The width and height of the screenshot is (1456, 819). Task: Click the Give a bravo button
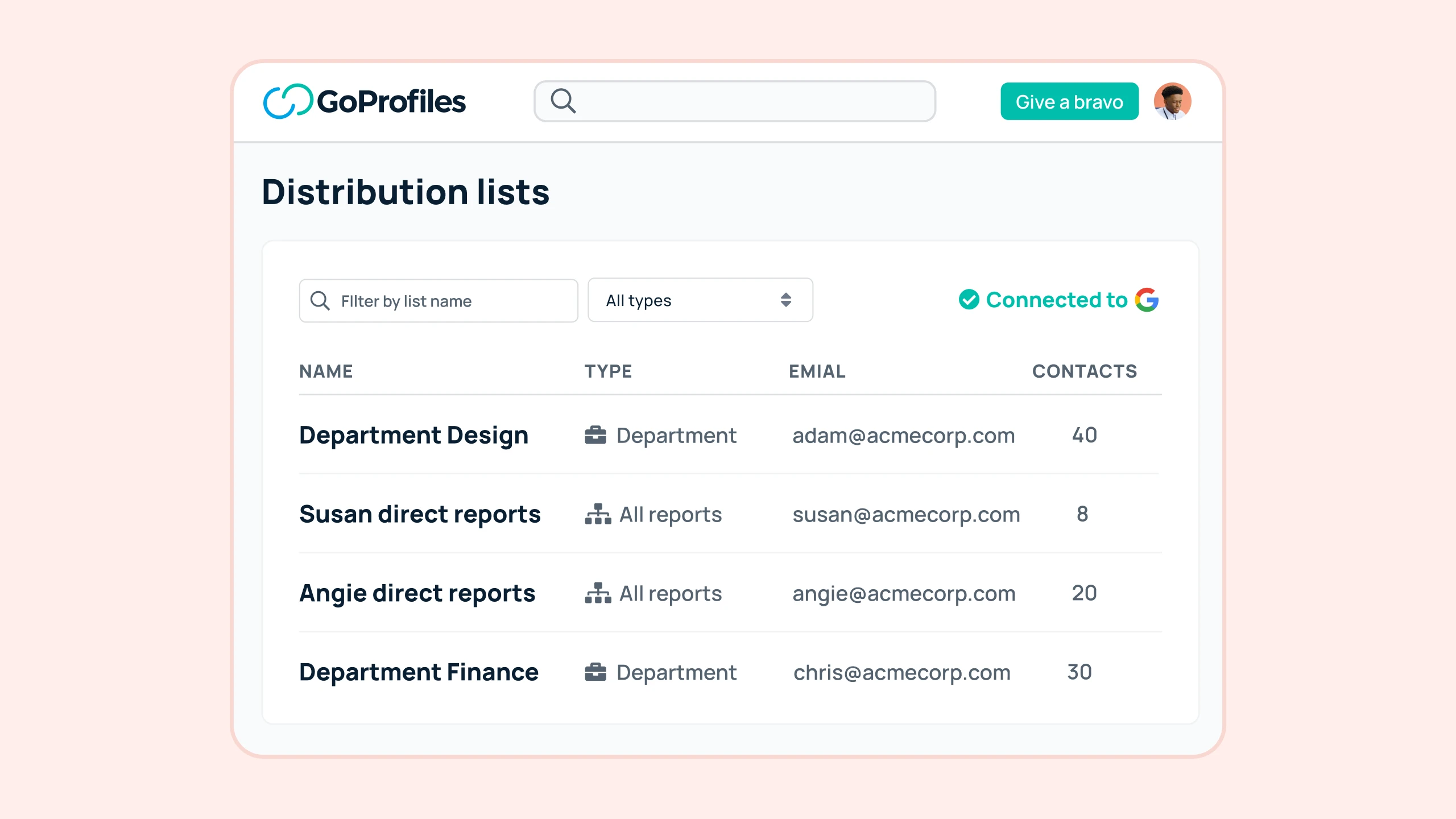point(1069,101)
